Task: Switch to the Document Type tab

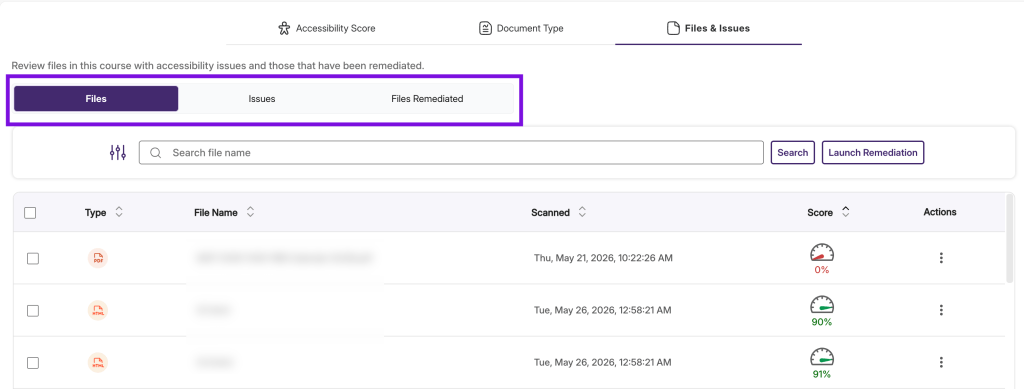Action: pos(521,28)
